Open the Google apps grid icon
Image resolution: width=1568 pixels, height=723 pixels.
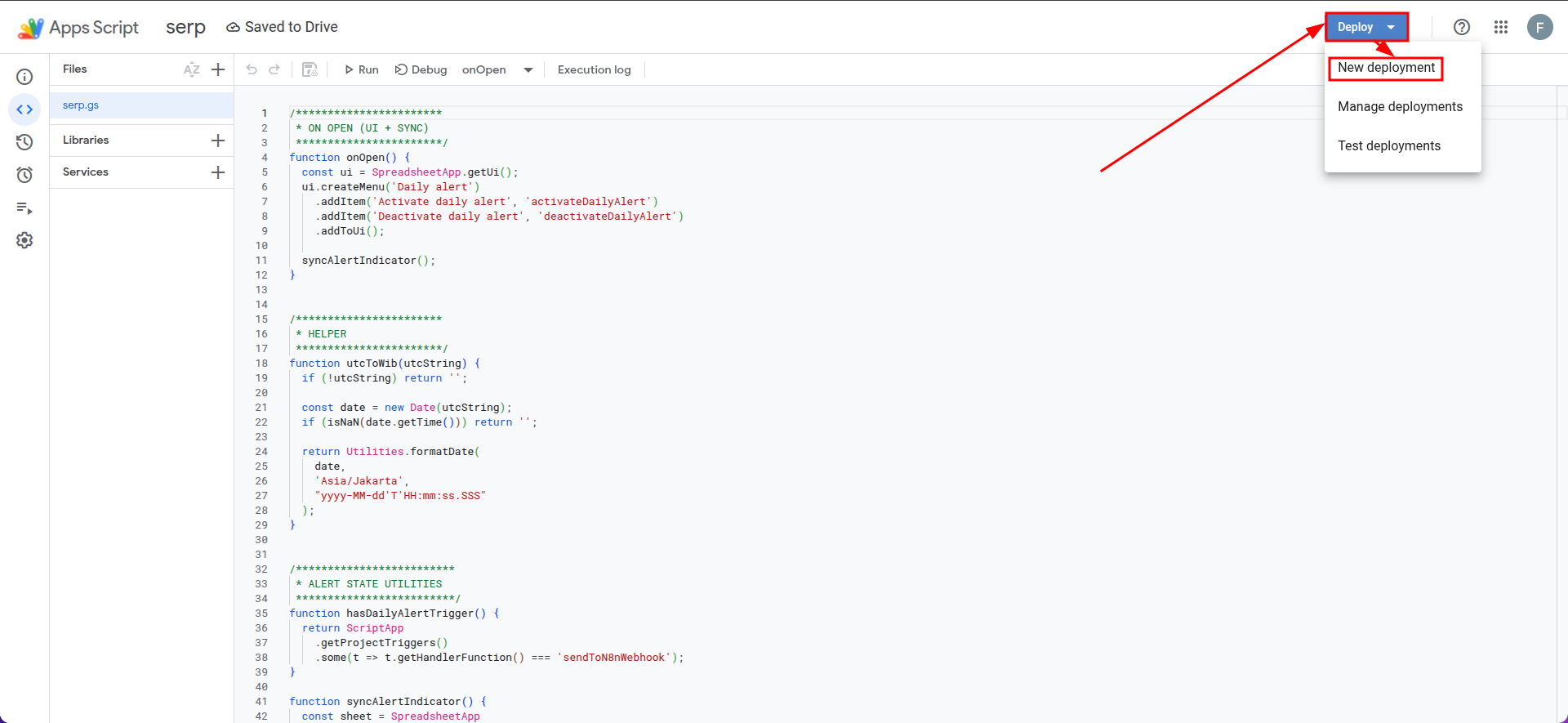click(x=1501, y=27)
